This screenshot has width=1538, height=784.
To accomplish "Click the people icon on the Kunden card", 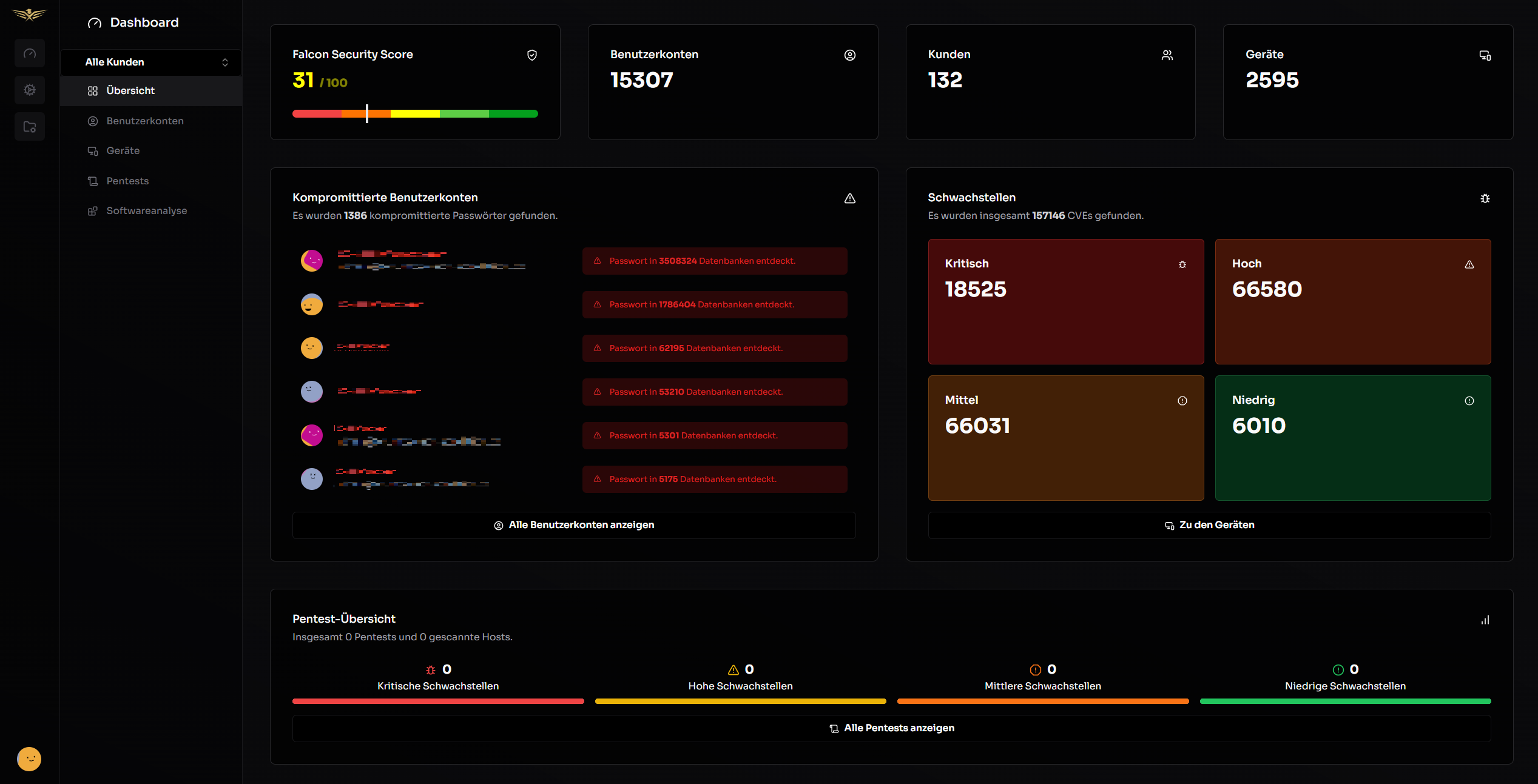I will [x=1167, y=55].
